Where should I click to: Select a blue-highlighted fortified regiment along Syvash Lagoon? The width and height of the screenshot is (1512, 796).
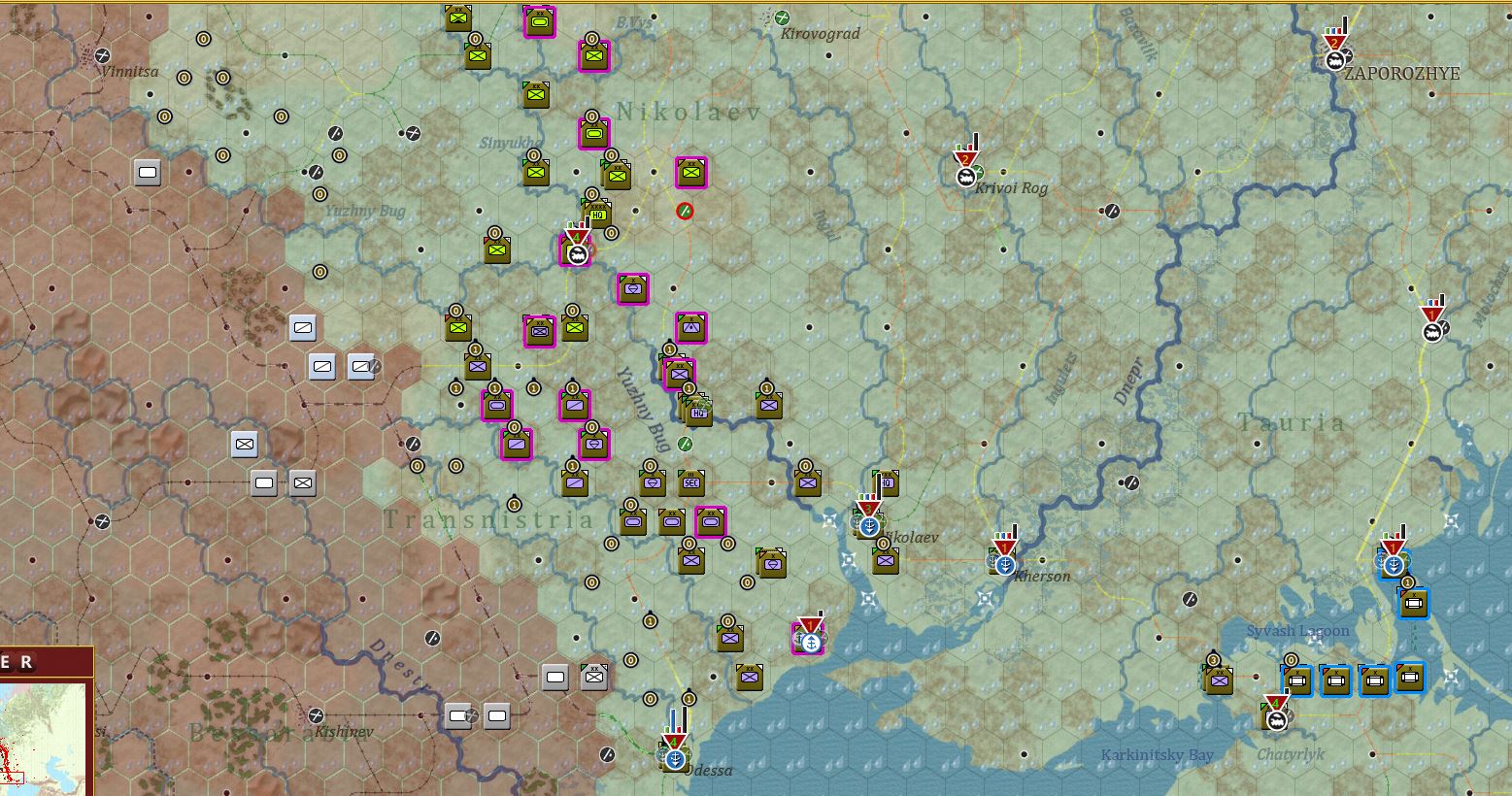(1334, 681)
